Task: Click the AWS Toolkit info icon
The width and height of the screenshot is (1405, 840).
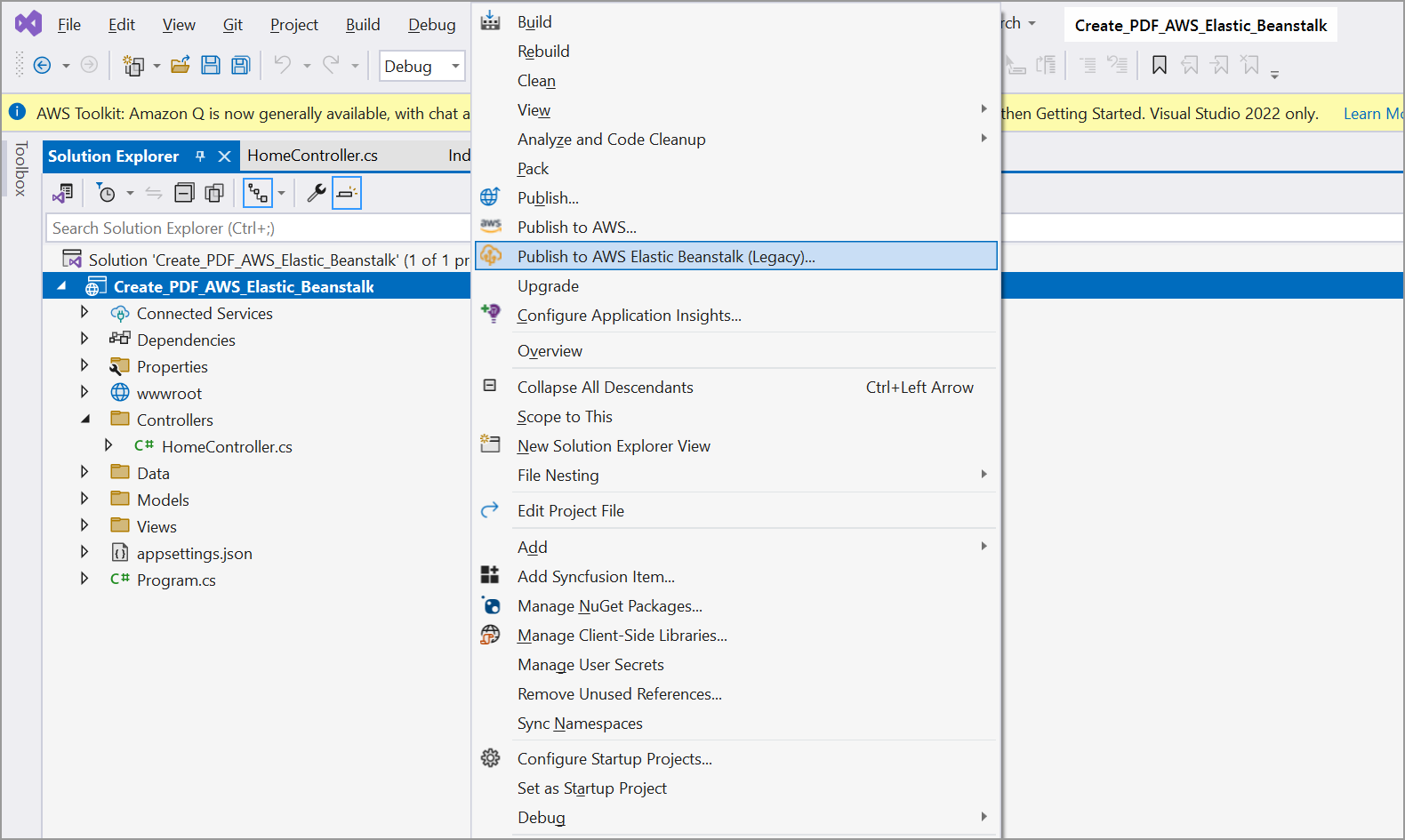Action: pyautogui.click(x=17, y=112)
